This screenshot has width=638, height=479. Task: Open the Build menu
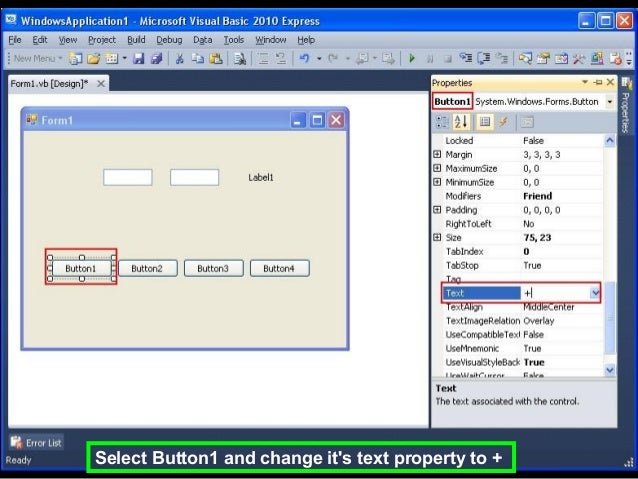click(x=136, y=40)
